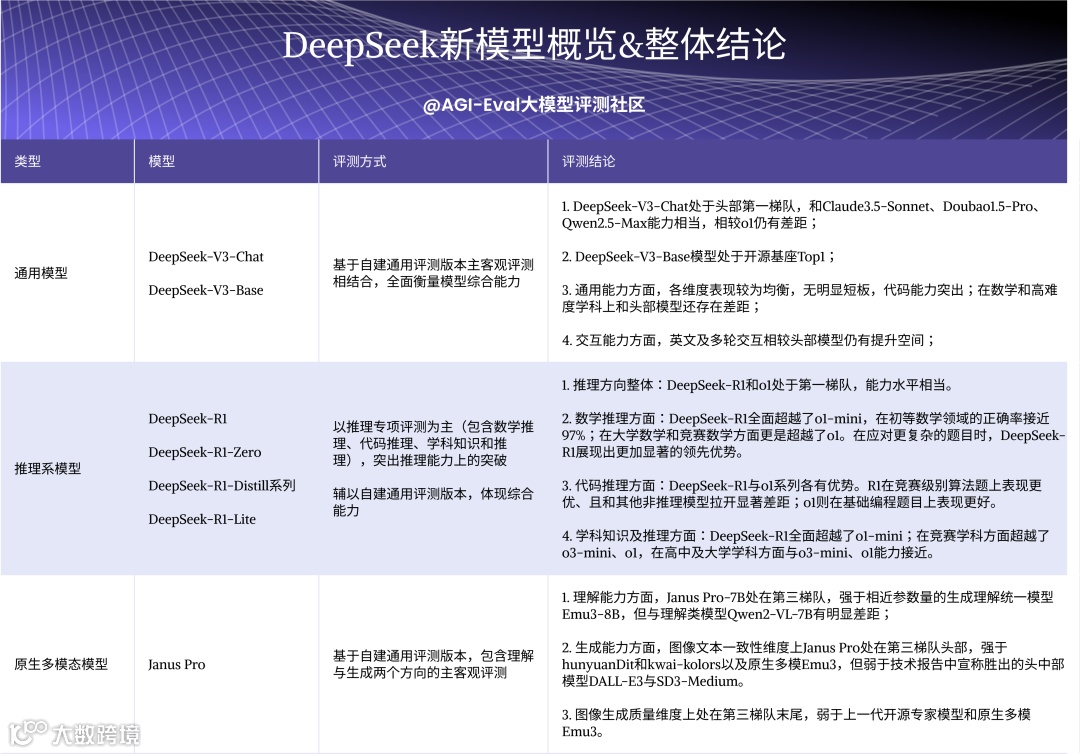
Task: Click conclusion '4. 学科知识及推理方面'
Action: click(x=806, y=545)
